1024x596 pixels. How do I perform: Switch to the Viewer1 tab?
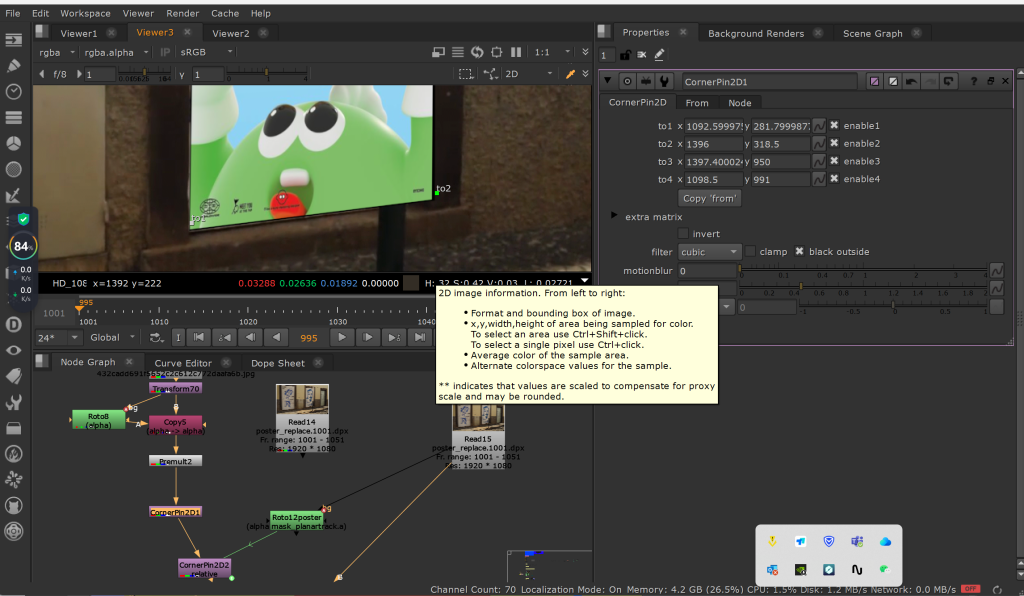pyautogui.click(x=78, y=33)
